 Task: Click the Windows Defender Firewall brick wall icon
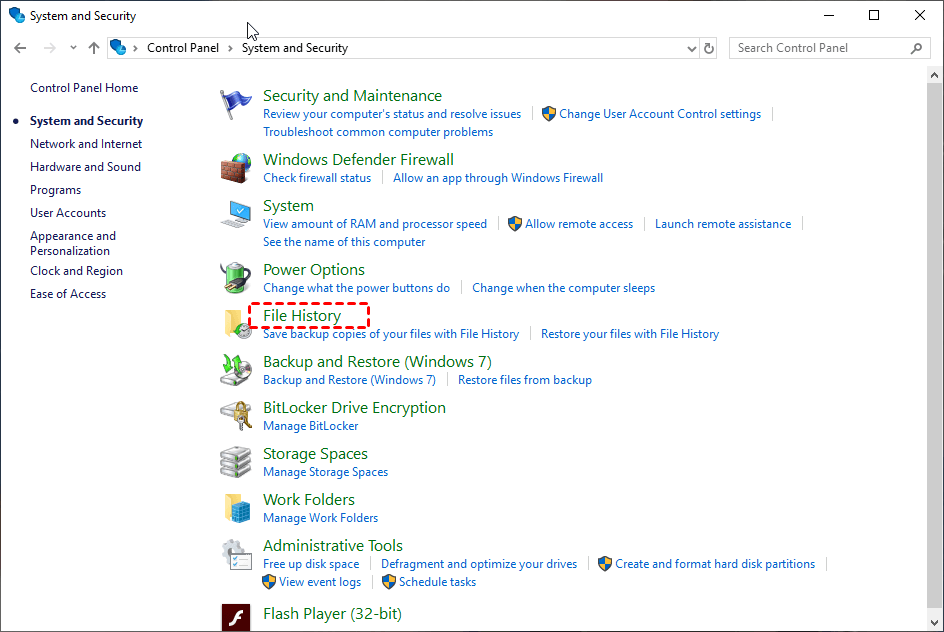[x=235, y=168]
